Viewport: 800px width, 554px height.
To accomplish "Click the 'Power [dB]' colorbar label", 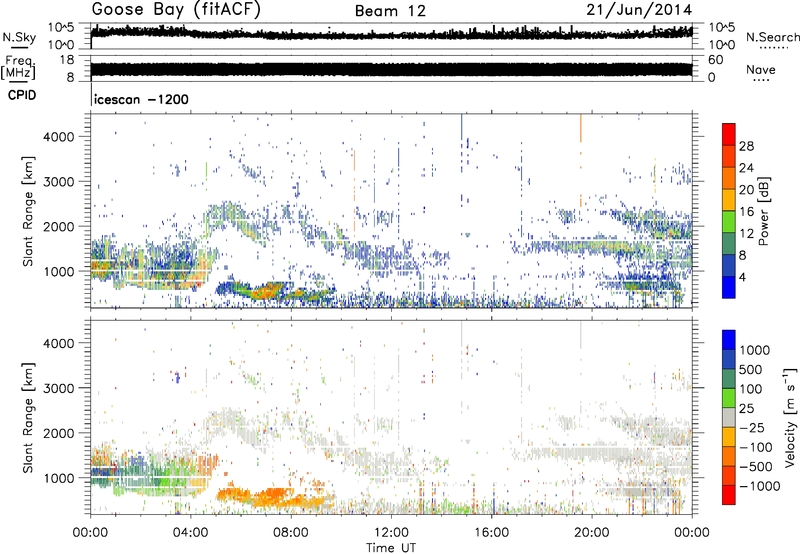I will tap(763, 211).
